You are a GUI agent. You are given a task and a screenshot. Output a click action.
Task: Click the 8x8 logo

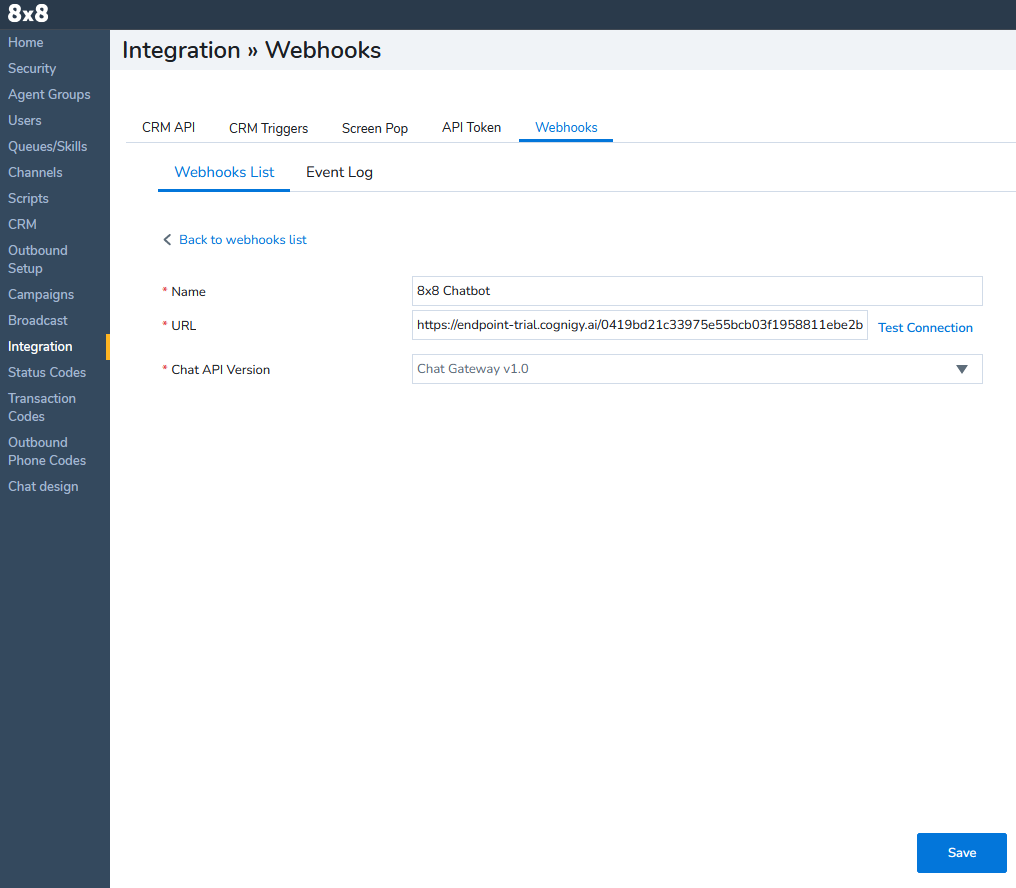coord(28,13)
